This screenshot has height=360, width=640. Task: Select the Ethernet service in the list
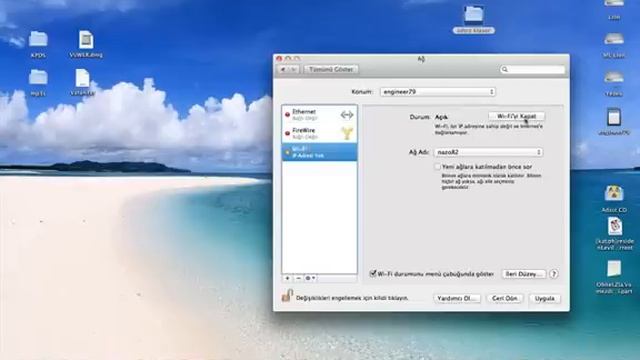click(320, 115)
